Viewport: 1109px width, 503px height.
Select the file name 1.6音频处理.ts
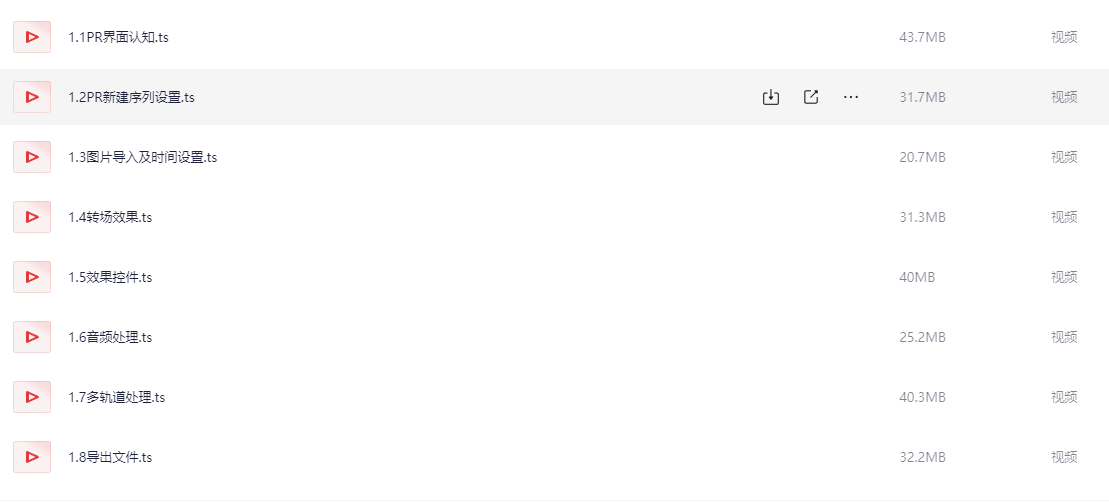[110, 338]
